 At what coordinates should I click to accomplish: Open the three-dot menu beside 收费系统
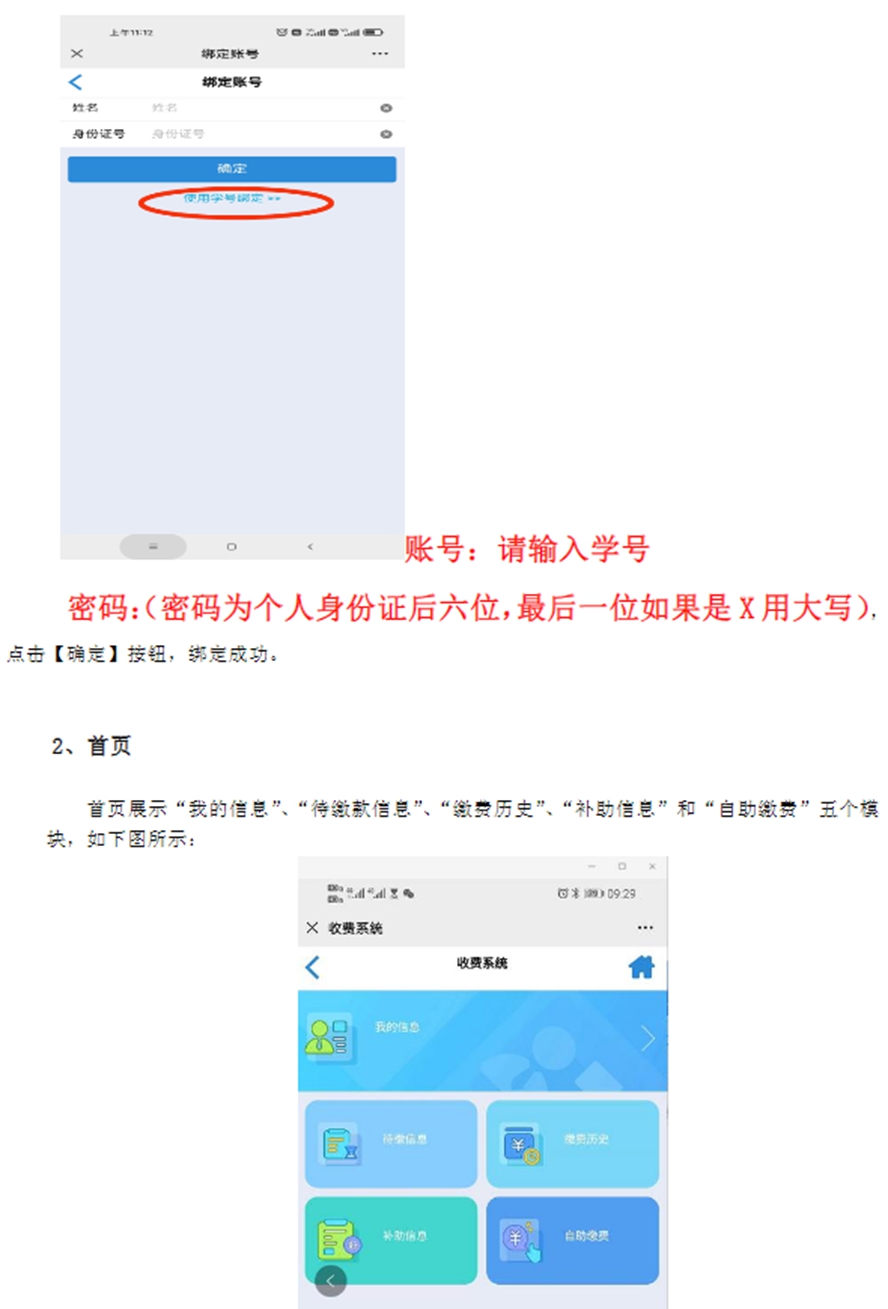pyautogui.click(x=645, y=928)
